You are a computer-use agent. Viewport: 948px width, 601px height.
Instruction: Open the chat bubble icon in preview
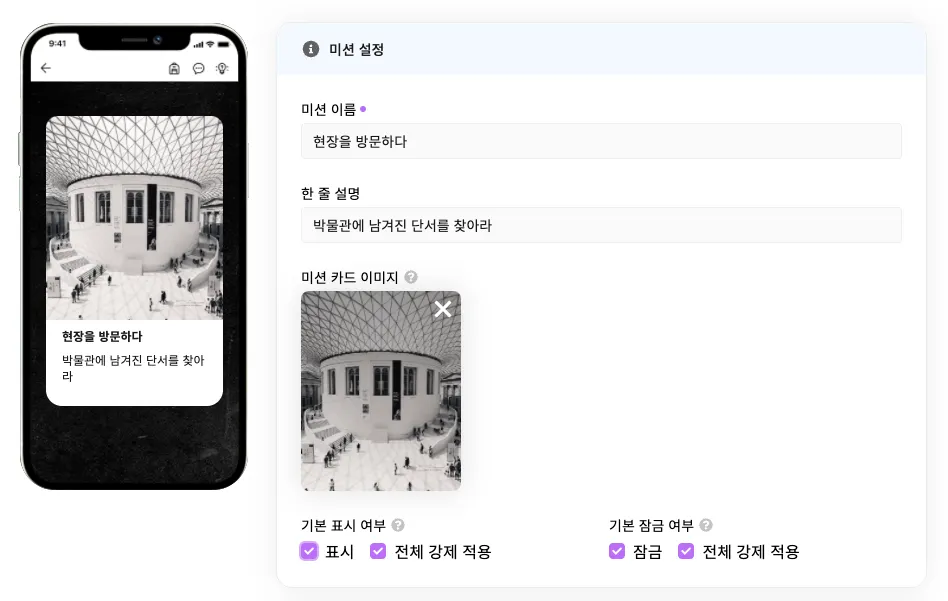click(x=198, y=68)
